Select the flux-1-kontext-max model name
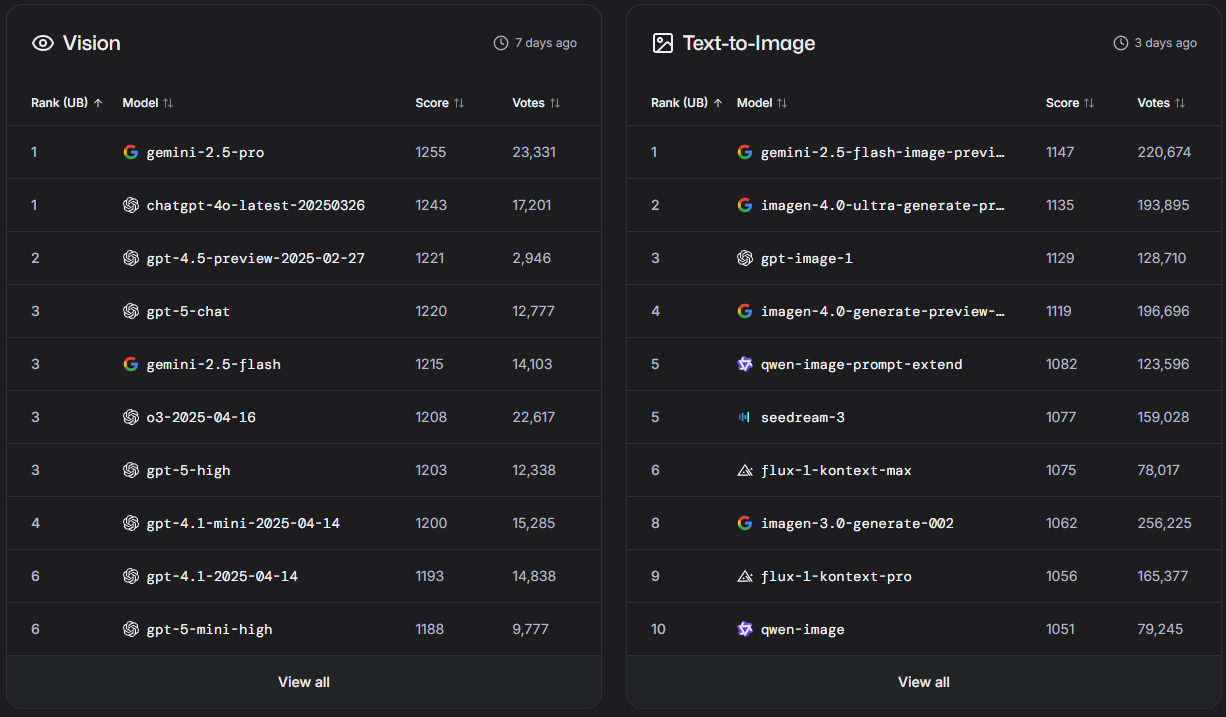This screenshot has width=1226, height=717. (836, 470)
